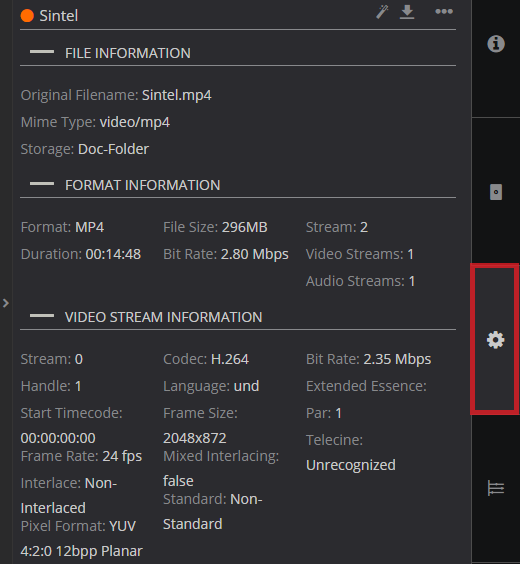Open the horizontal bars list icon in sidebar
Viewport: 520px width, 564px height.
[496, 488]
